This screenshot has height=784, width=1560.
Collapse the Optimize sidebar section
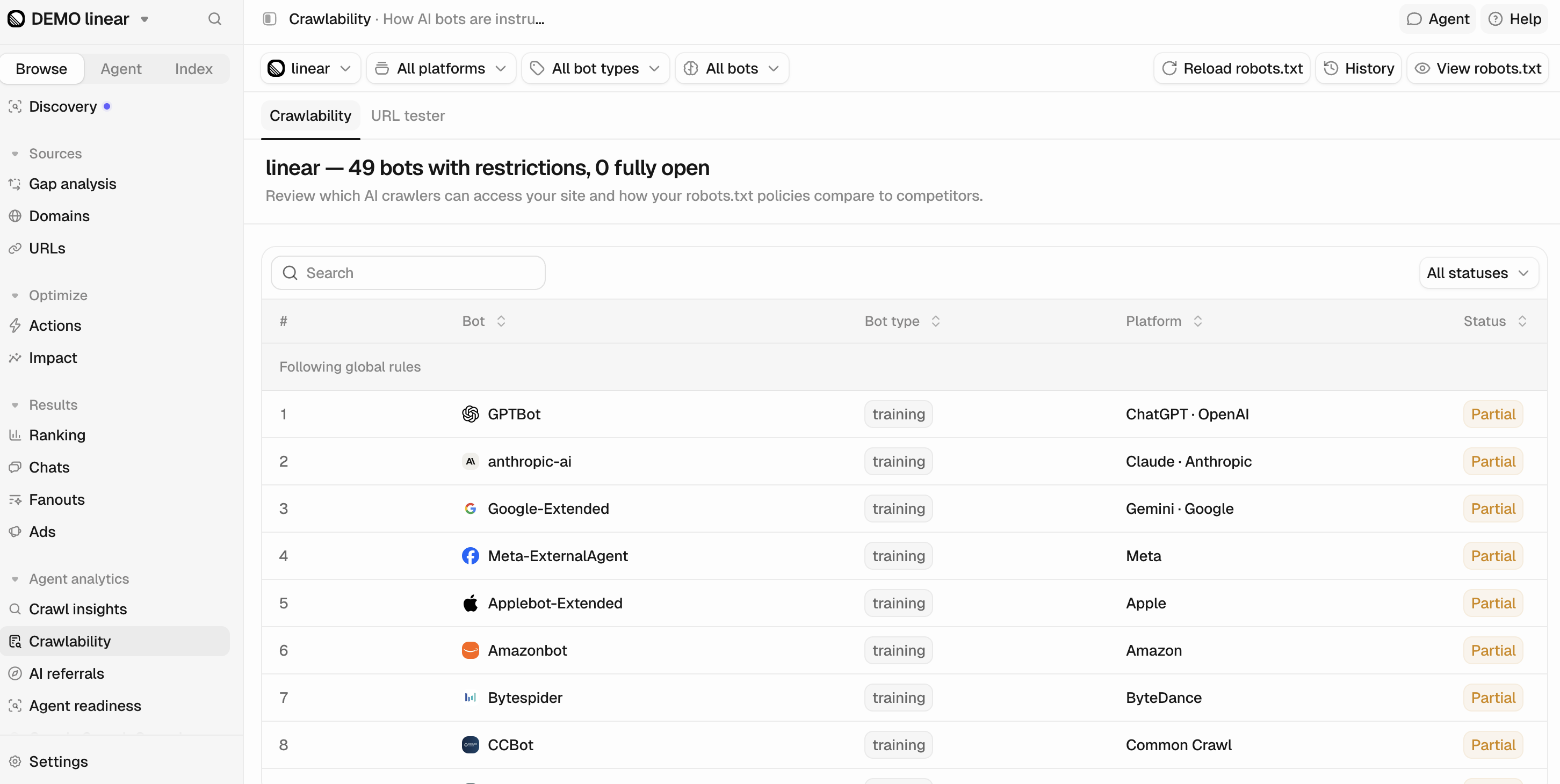pyautogui.click(x=49, y=295)
